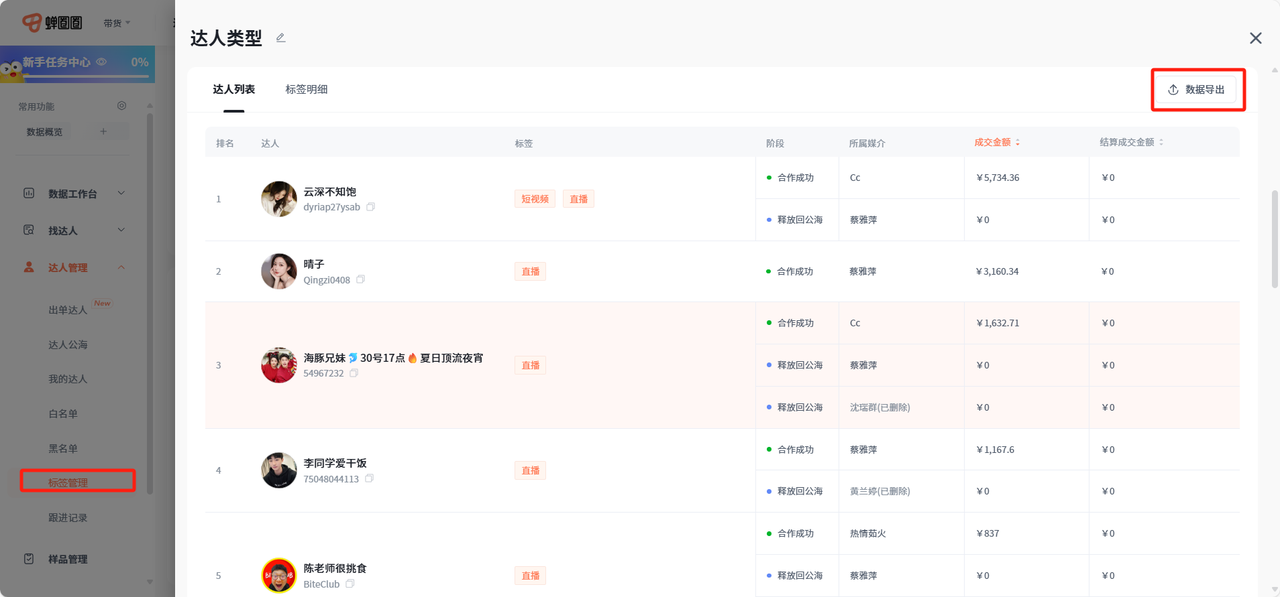
Task: Copy ID dyriap27ysab with copy icon
Action: tap(370, 207)
